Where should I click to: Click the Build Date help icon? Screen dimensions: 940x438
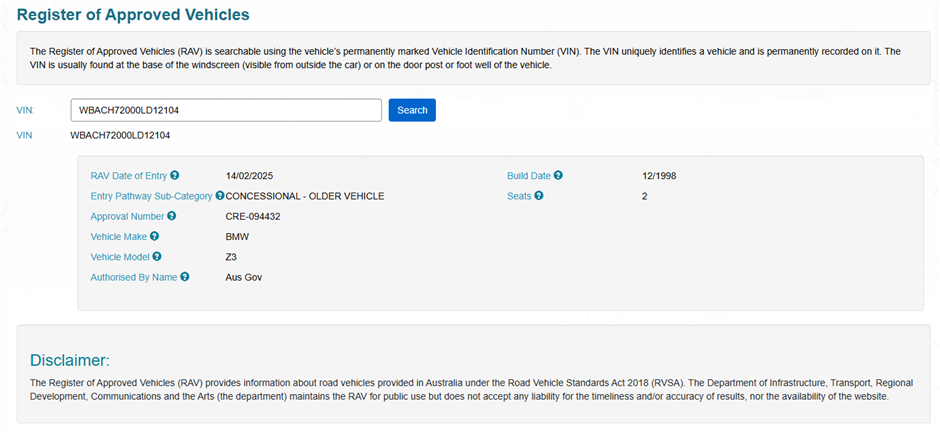coord(559,176)
